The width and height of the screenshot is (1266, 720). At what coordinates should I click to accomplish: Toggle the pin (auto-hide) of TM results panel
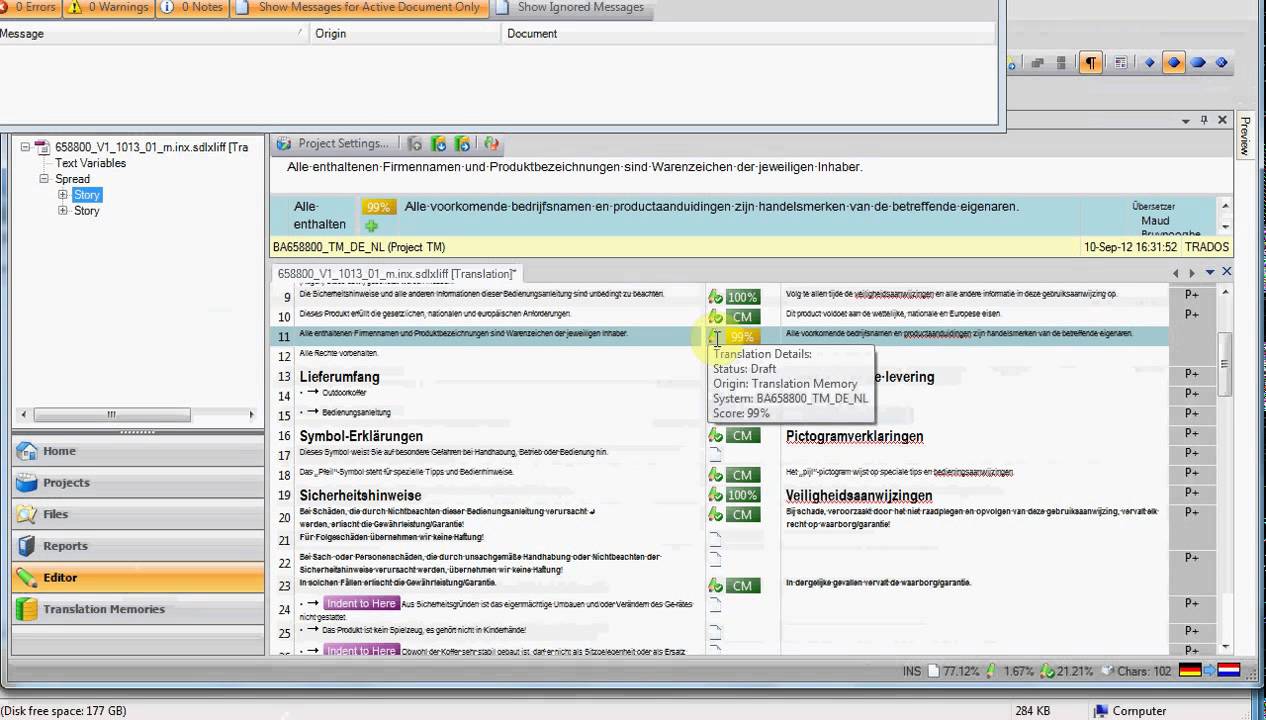(x=1203, y=120)
